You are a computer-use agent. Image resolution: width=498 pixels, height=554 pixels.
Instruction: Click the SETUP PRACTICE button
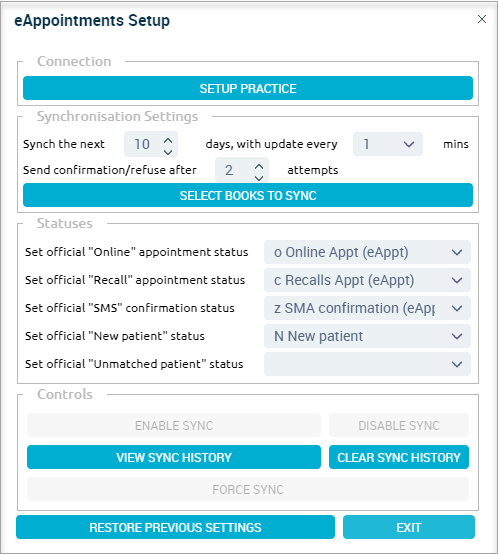(x=248, y=88)
